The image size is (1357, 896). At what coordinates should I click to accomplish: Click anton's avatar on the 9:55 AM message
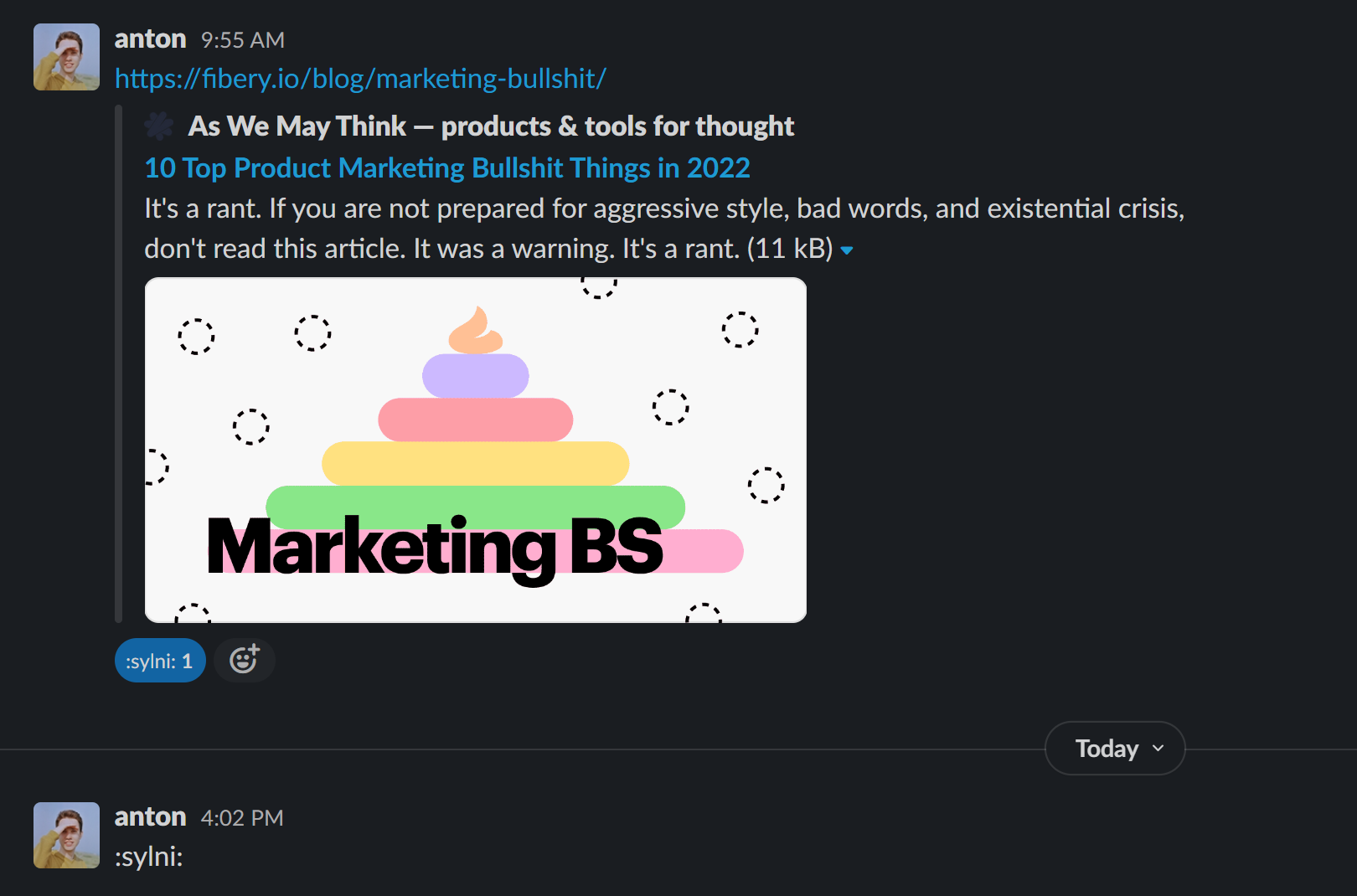(66, 57)
